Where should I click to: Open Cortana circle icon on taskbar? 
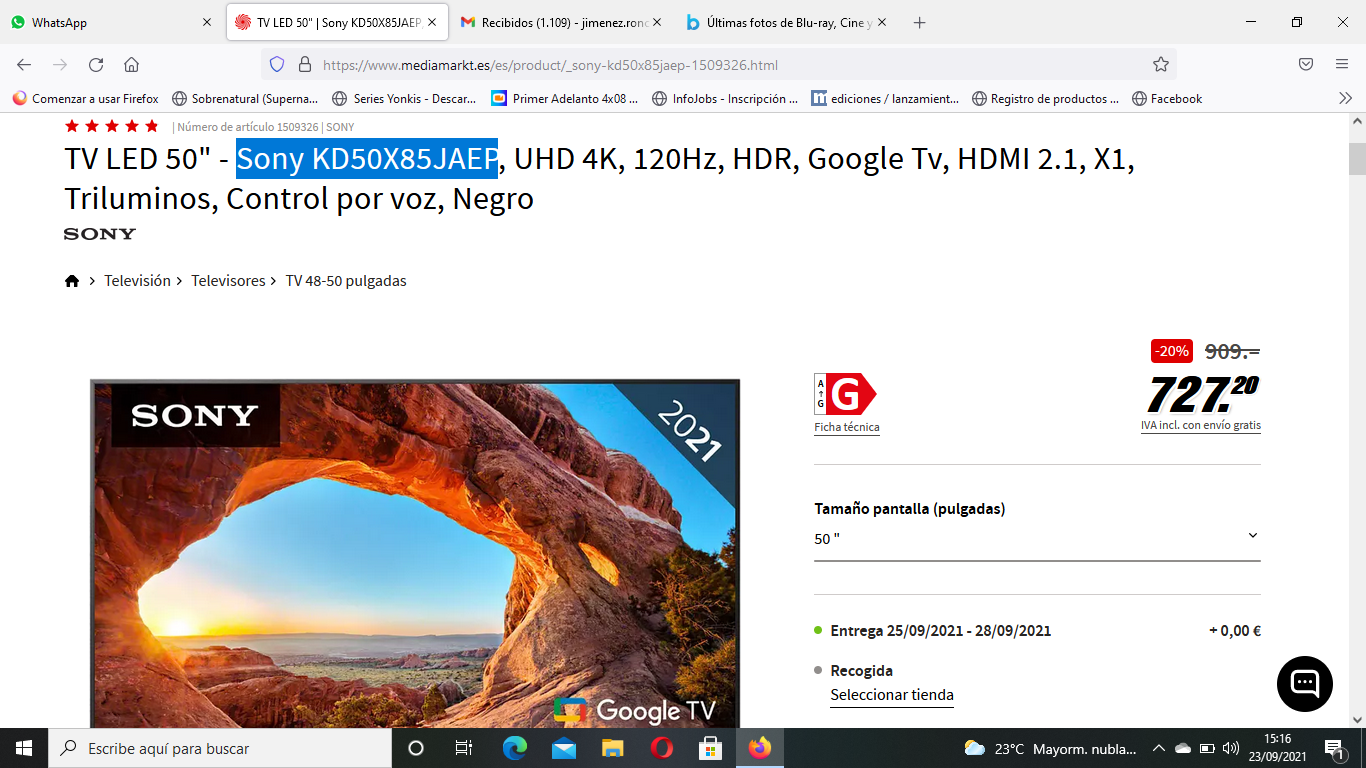416,748
